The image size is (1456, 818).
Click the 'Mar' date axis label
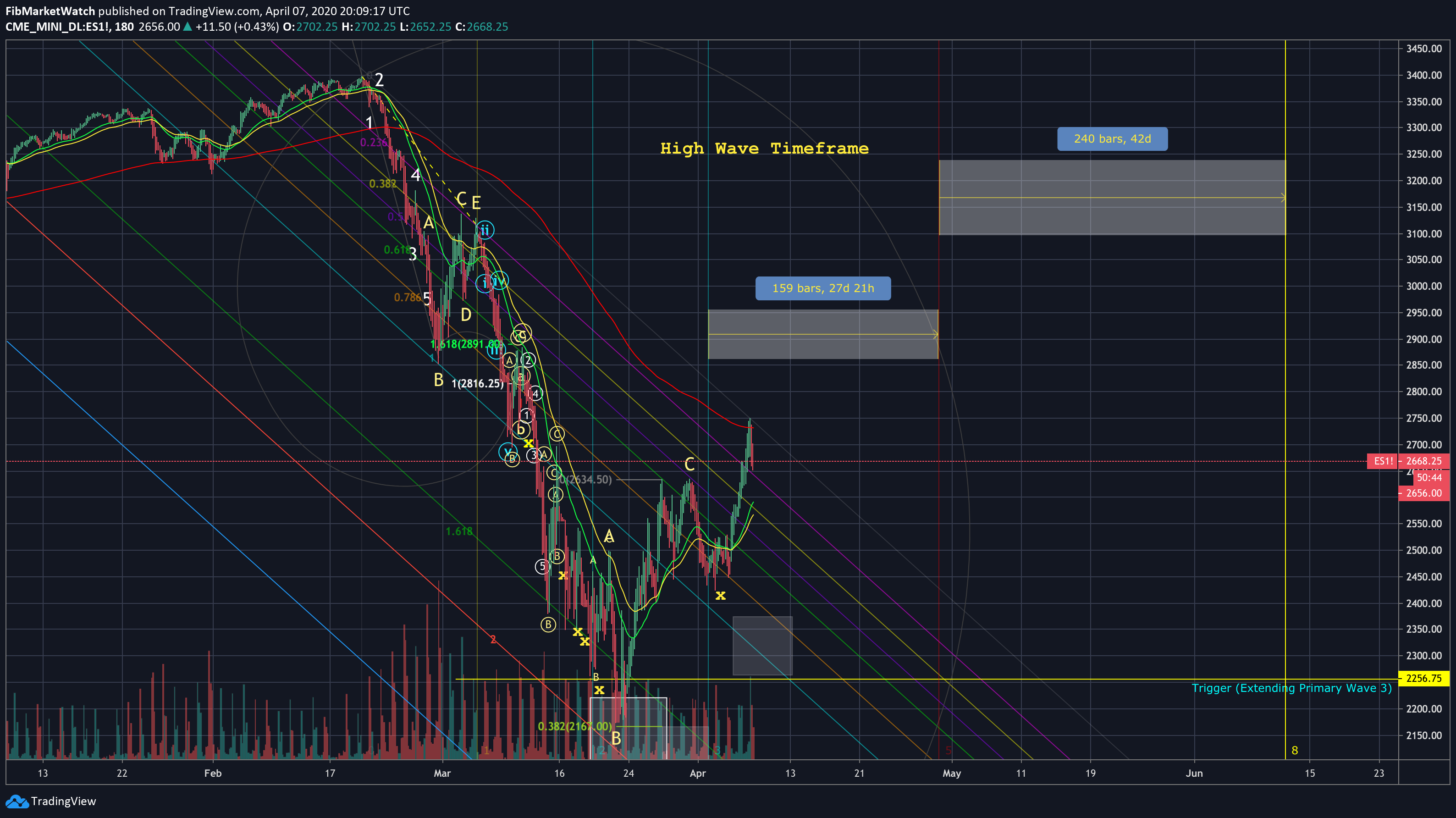click(x=442, y=774)
